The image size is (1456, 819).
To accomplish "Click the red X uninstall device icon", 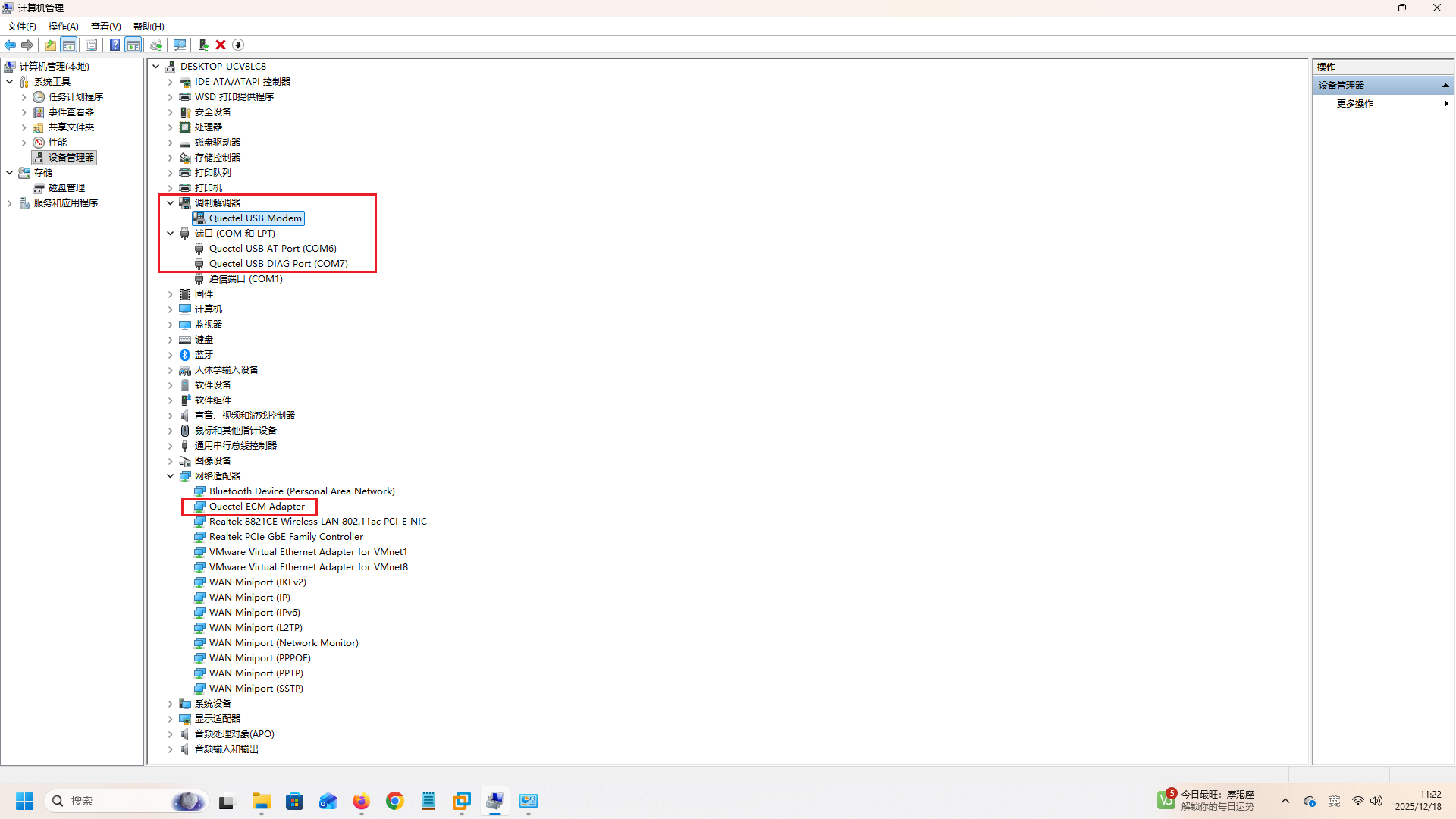I will pyautogui.click(x=221, y=45).
